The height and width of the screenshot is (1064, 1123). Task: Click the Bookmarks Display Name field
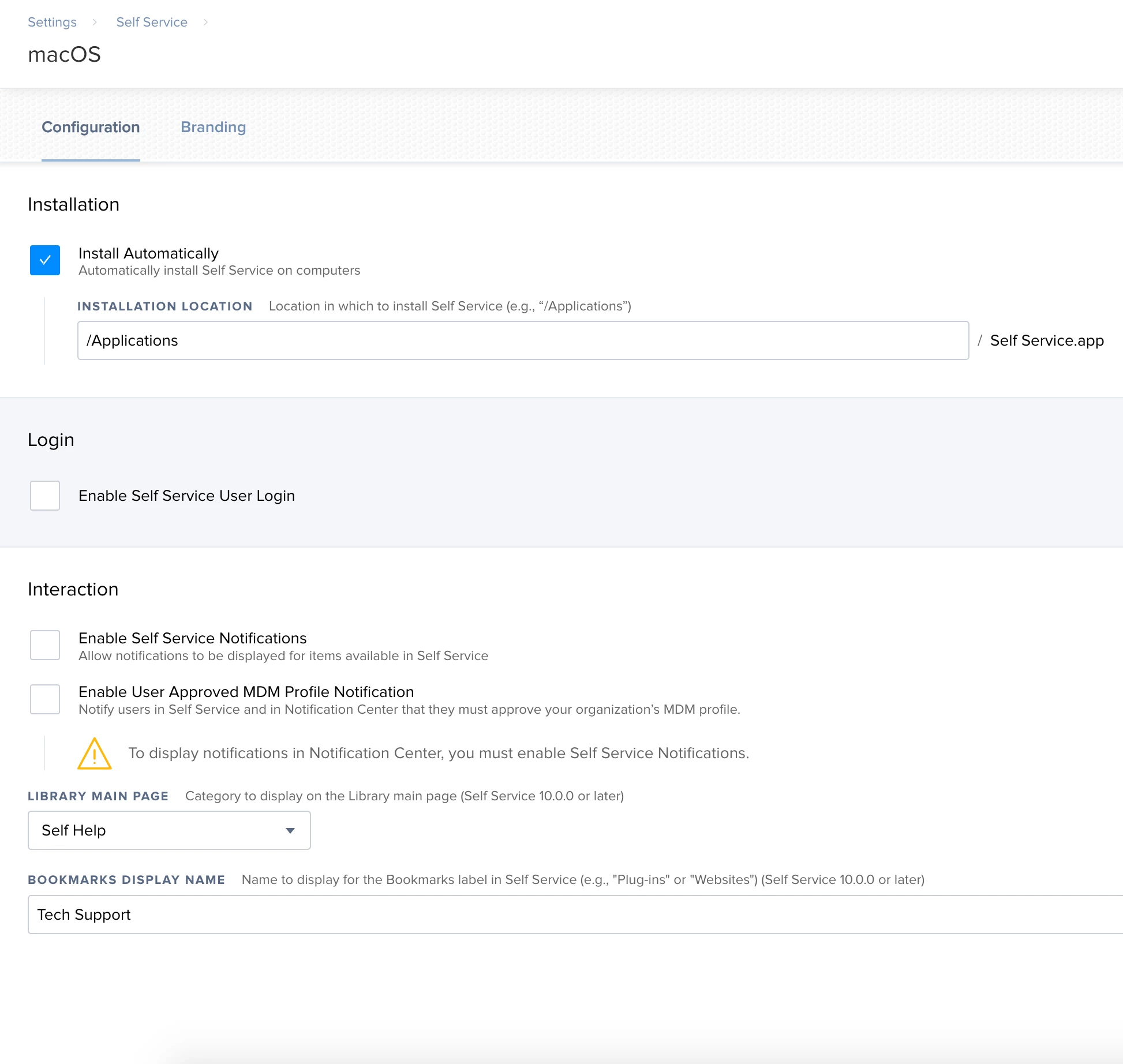click(x=575, y=915)
